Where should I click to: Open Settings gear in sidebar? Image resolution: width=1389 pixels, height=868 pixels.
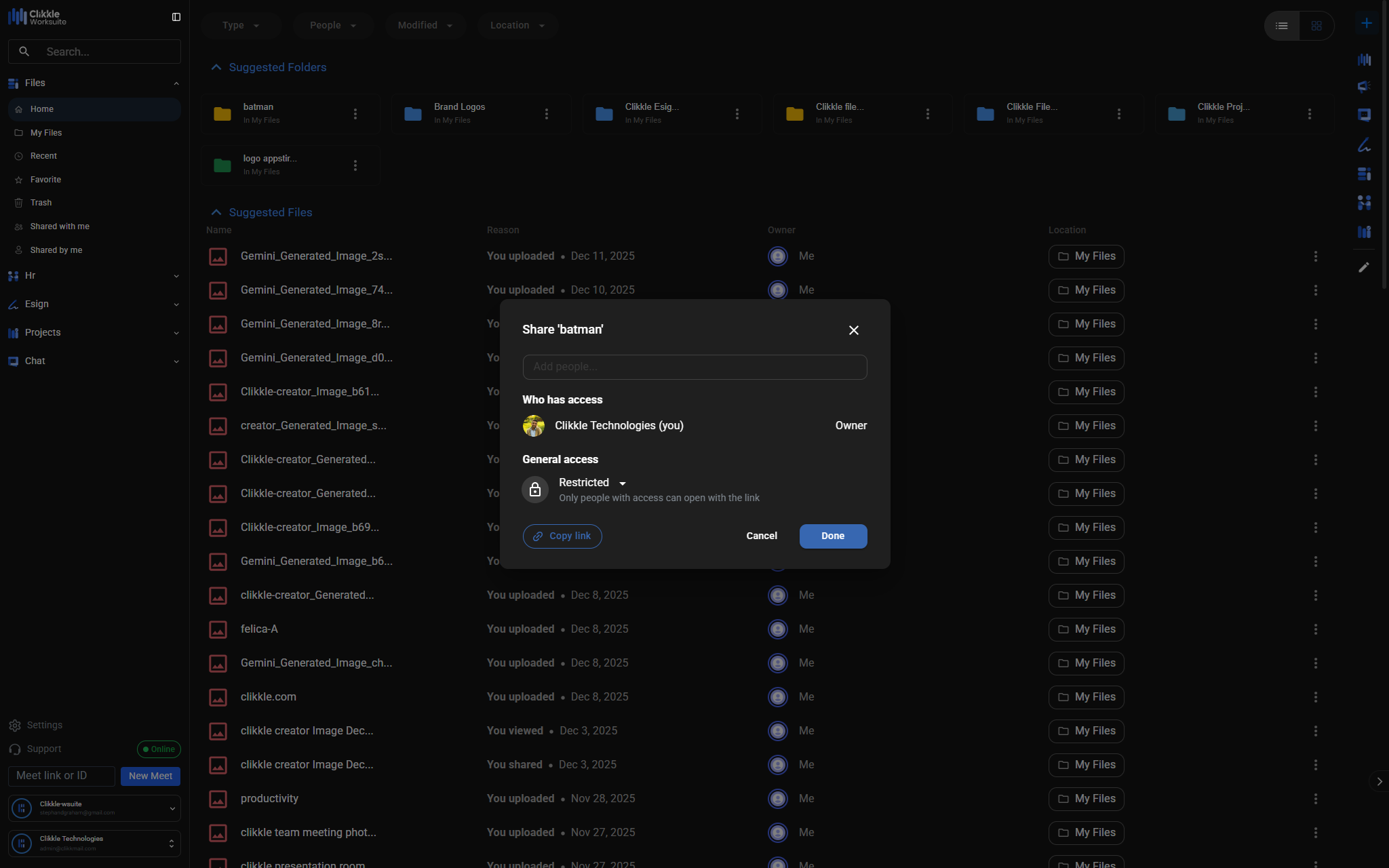(16, 726)
